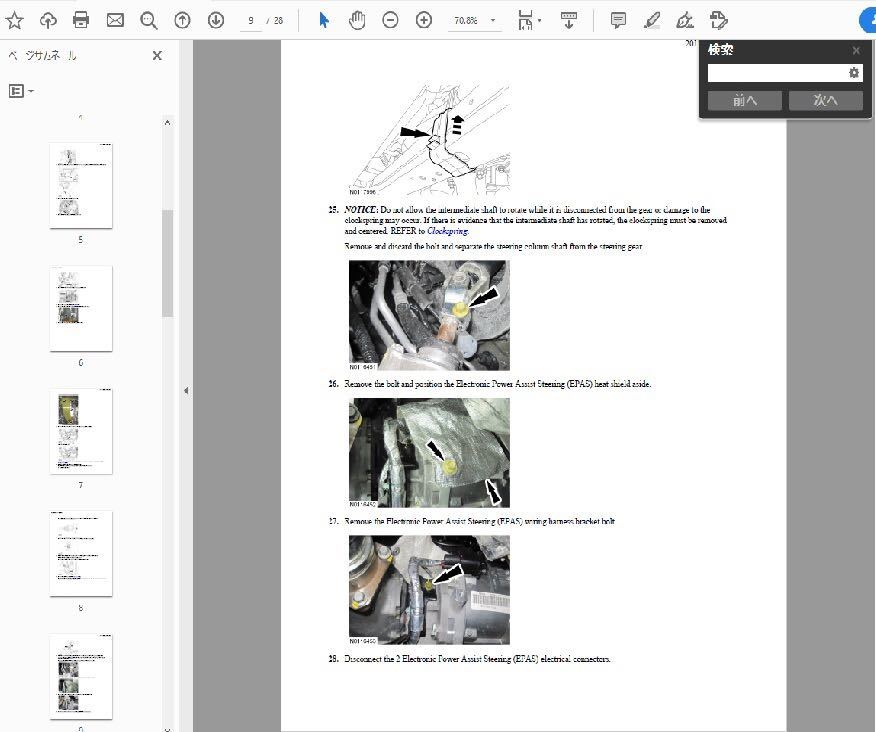Click thumbnail panel scrollbar thumb

point(168,263)
